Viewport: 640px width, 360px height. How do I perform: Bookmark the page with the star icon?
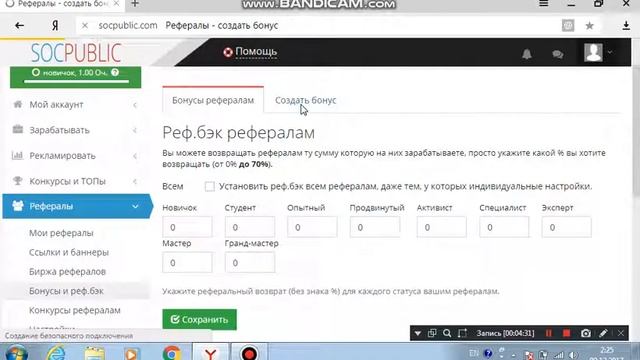click(x=589, y=26)
